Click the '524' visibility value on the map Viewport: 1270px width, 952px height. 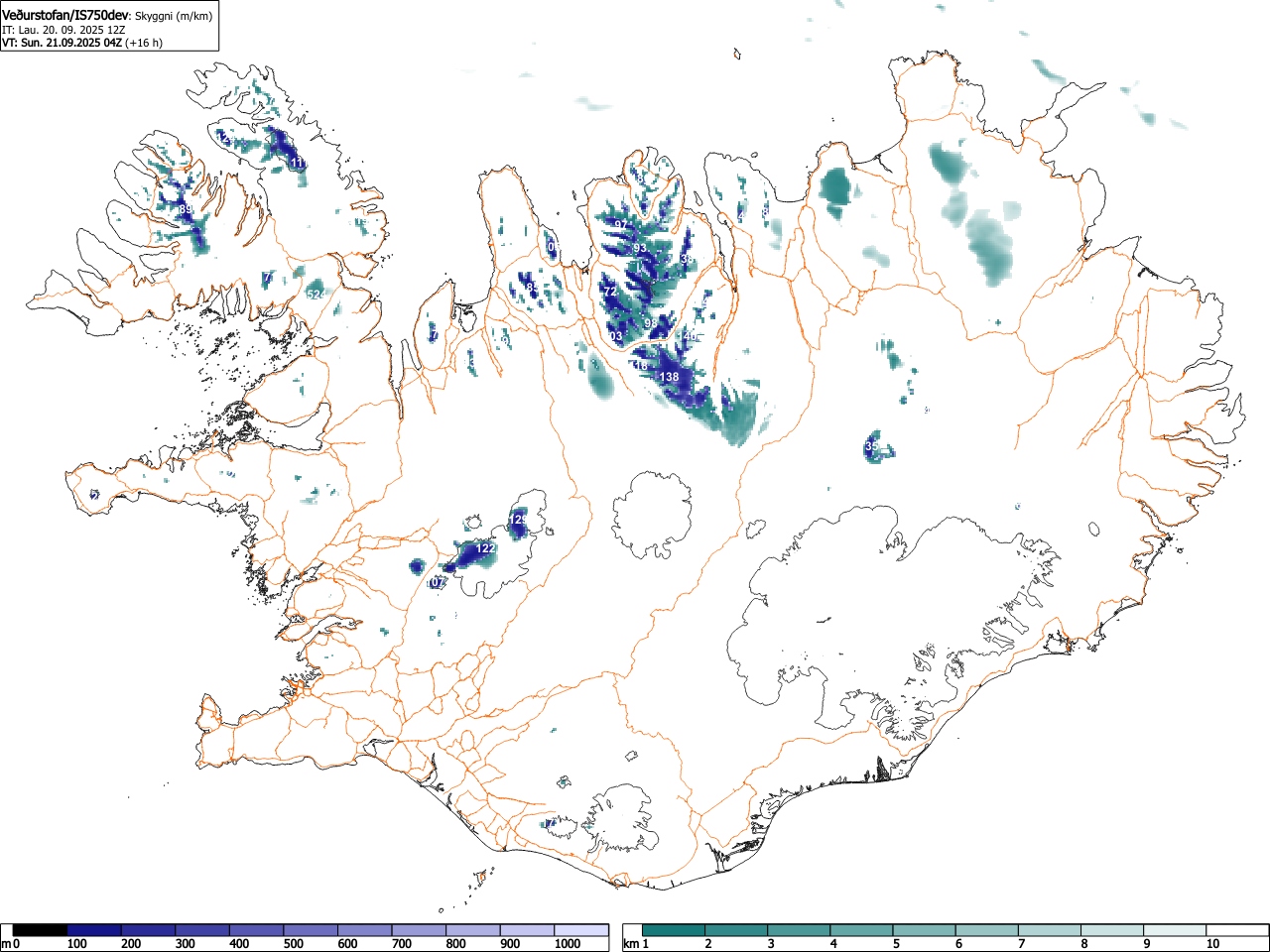coord(316,295)
